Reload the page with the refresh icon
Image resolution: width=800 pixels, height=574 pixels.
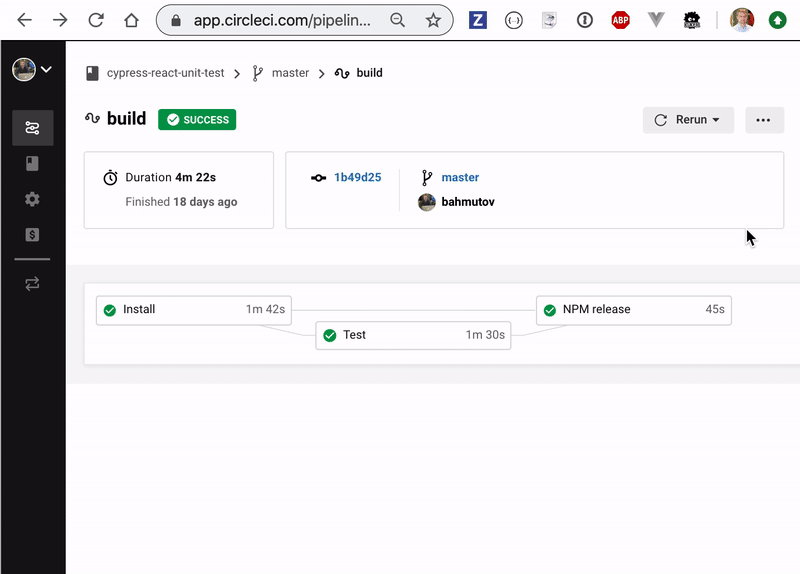point(96,20)
